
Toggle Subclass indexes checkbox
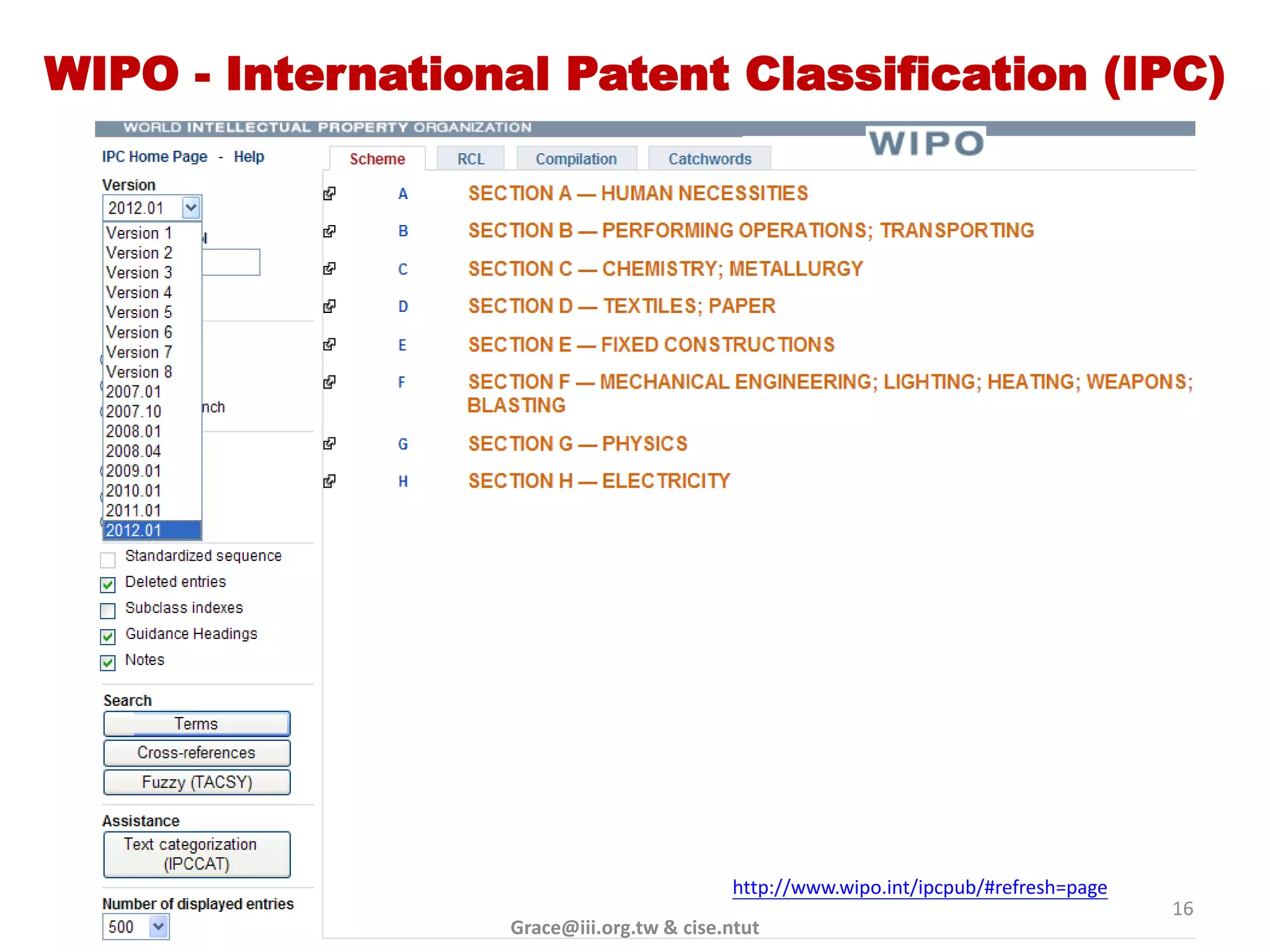tap(108, 610)
